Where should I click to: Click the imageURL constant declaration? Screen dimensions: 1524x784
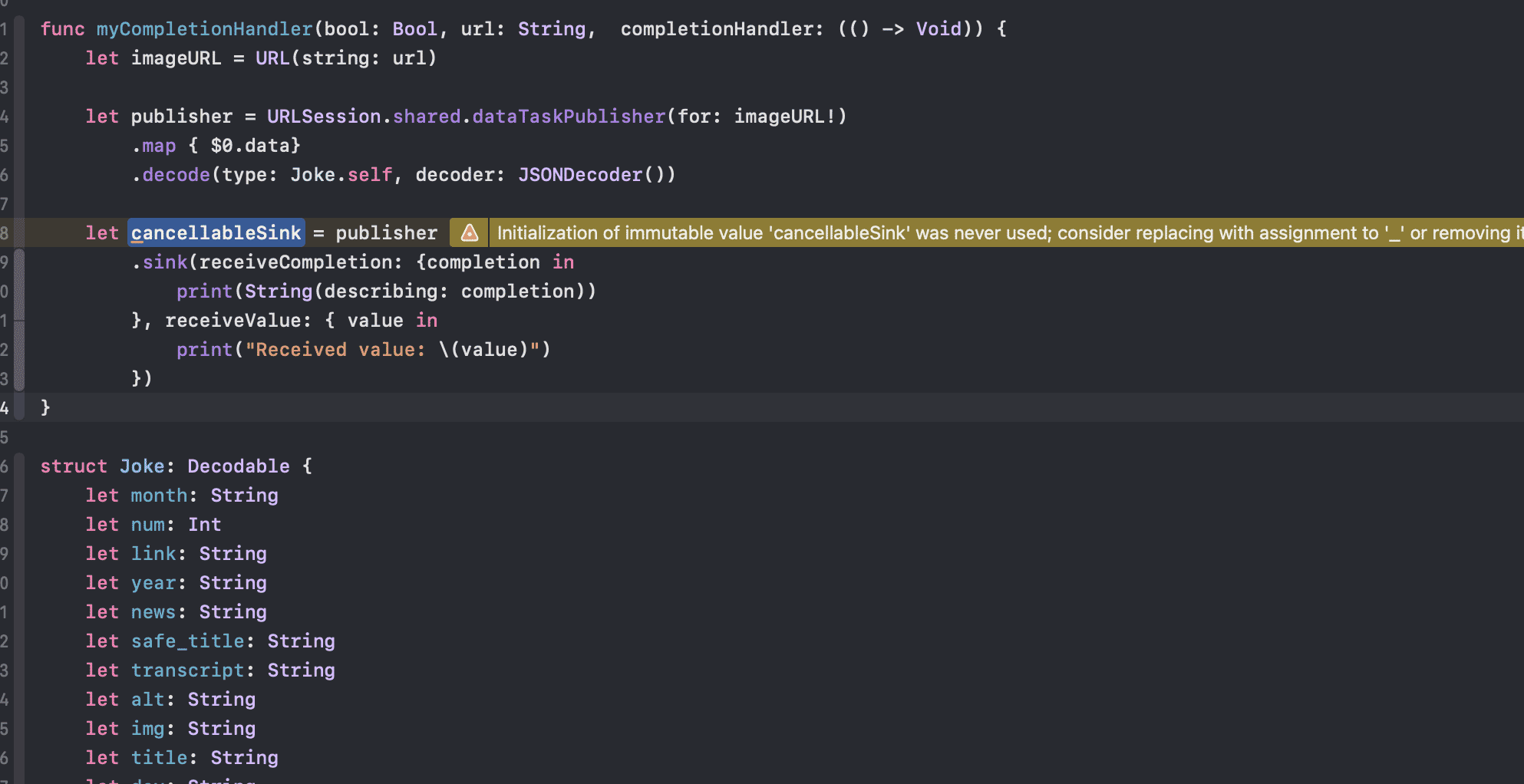coord(176,58)
